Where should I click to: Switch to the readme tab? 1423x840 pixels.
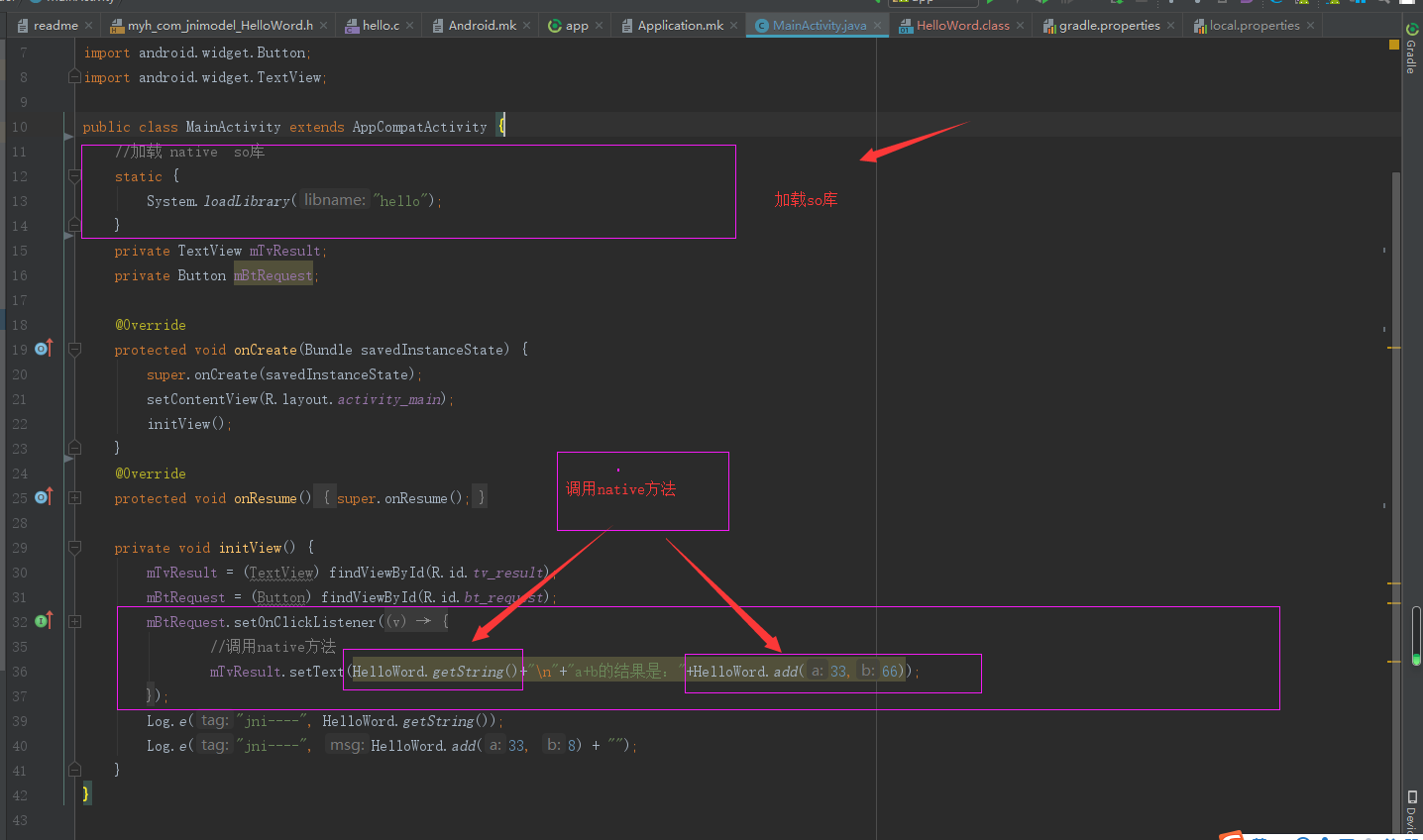tap(55, 26)
